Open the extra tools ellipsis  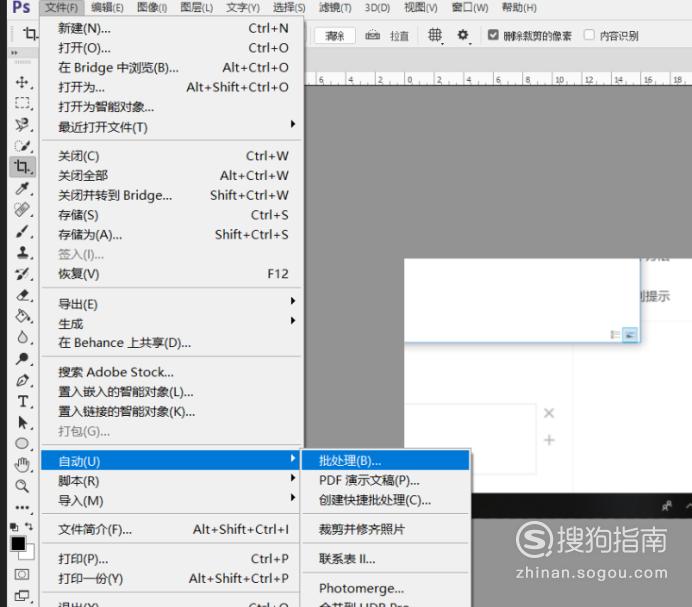(x=22, y=508)
